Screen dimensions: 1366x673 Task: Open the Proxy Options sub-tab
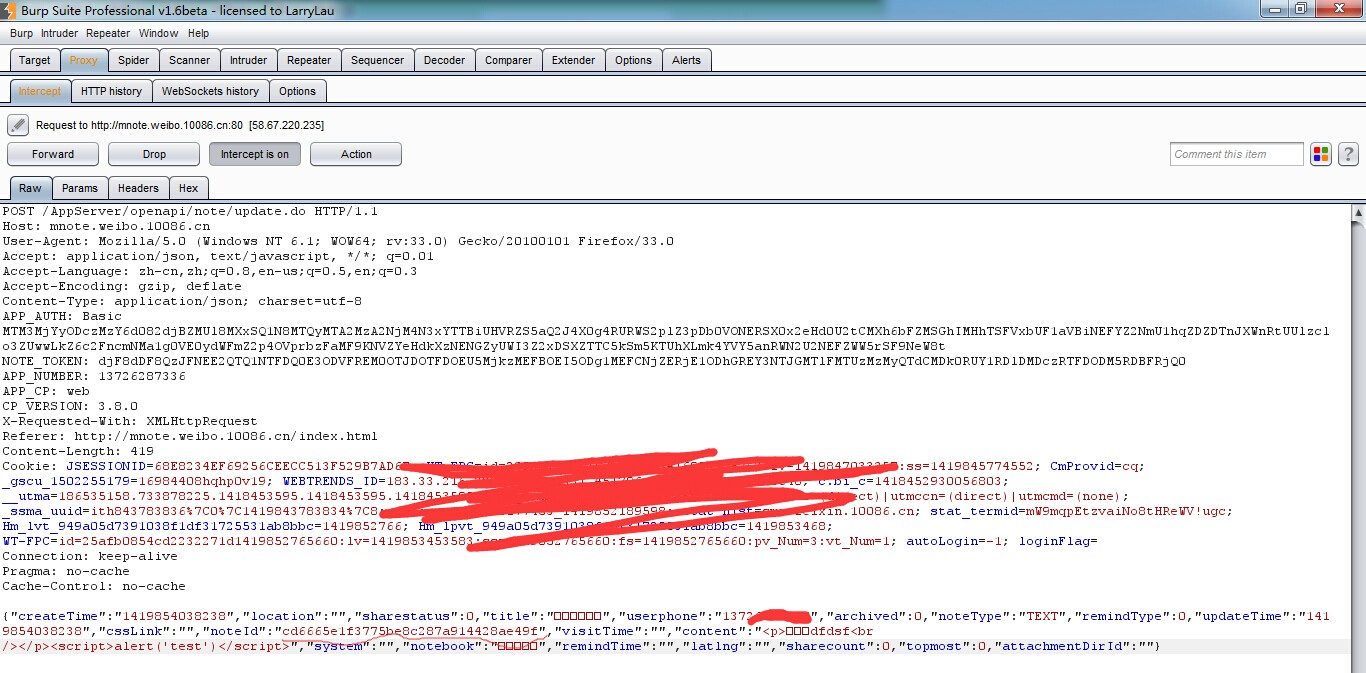click(298, 91)
